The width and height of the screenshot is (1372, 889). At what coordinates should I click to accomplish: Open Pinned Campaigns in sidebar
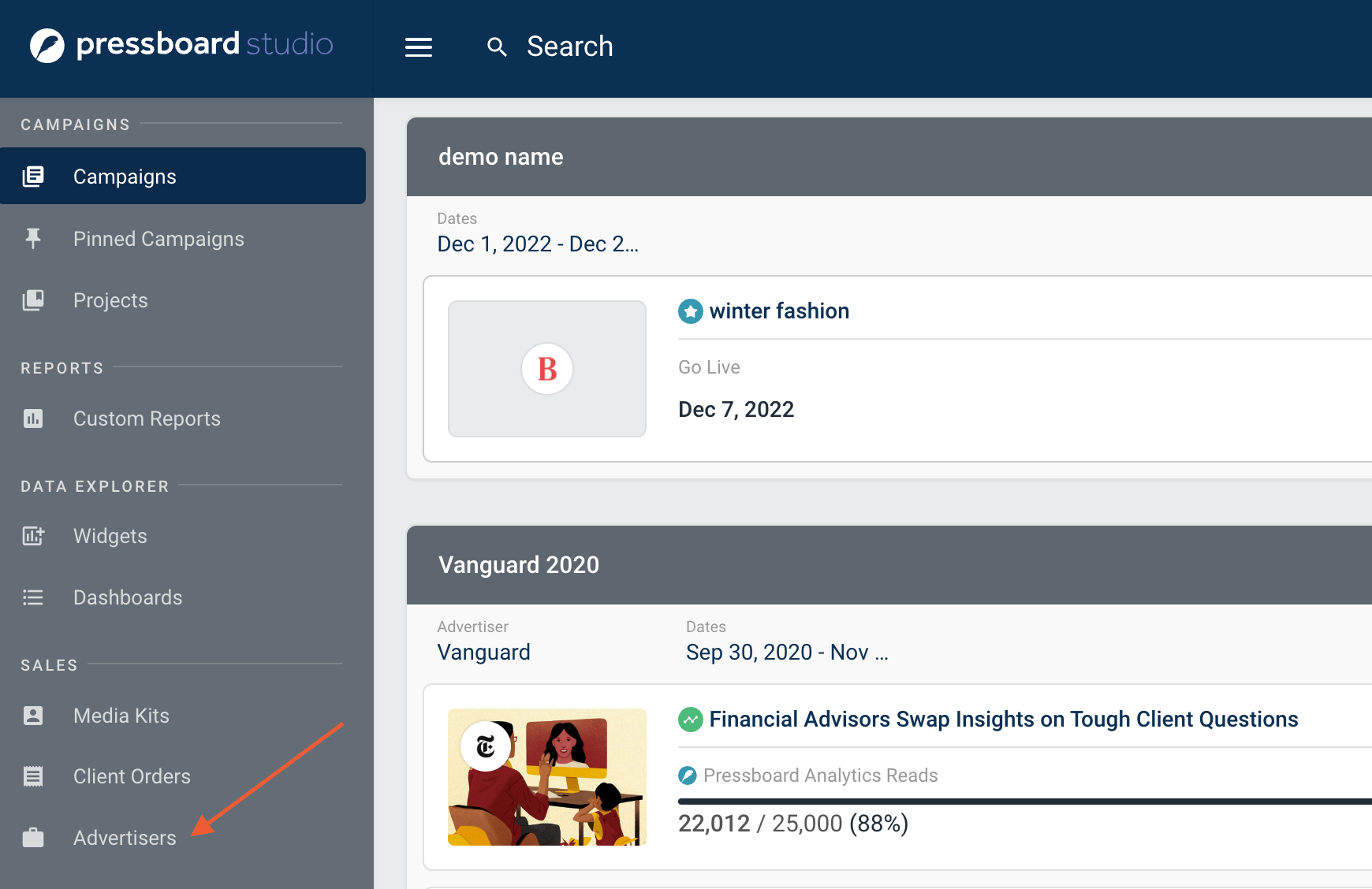coord(158,239)
